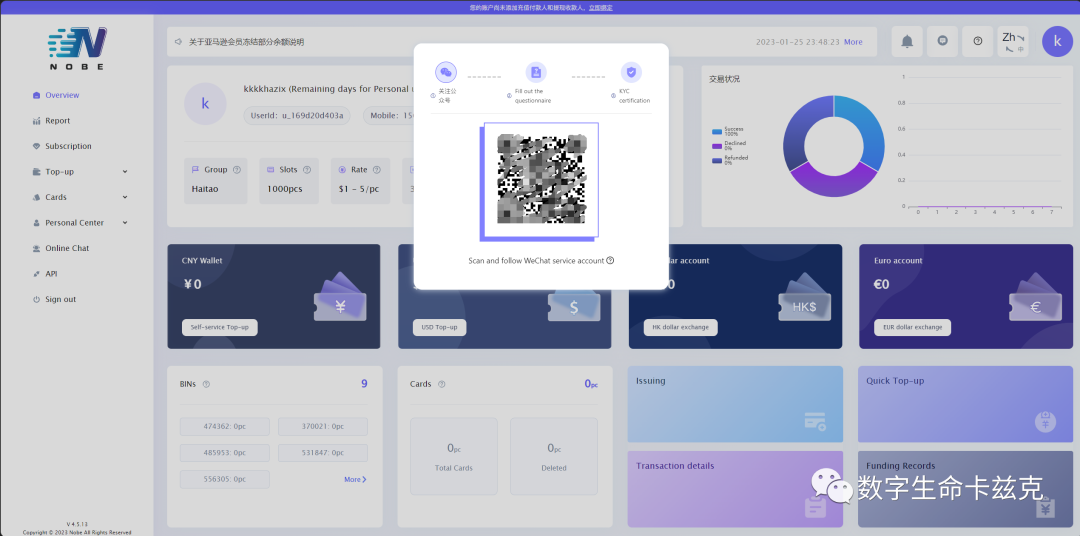This screenshot has height=536, width=1080.
Task: Click the euro wallet card icon
Action: pyautogui.click(x=1035, y=297)
